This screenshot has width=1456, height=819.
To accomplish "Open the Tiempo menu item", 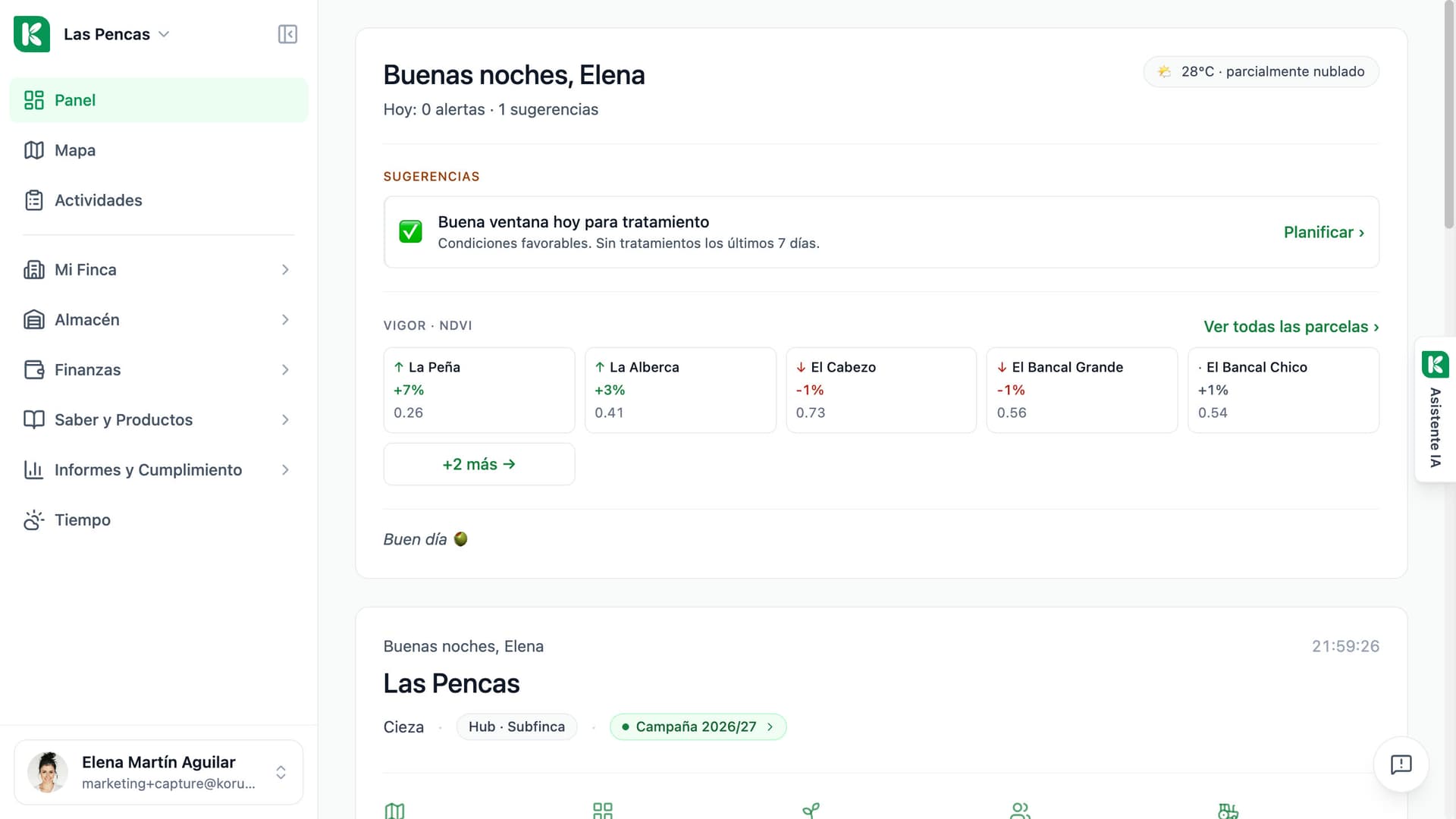I will [158, 520].
